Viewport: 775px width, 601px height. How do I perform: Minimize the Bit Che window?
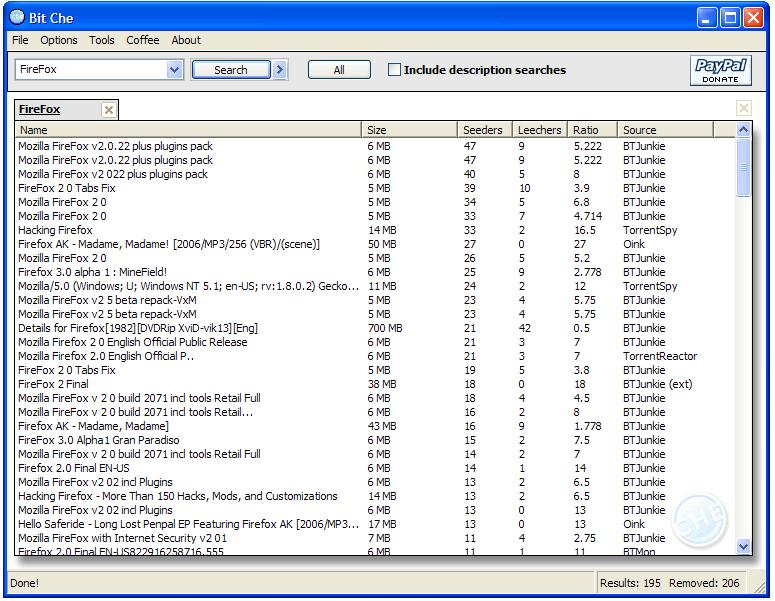(x=707, y=18)
